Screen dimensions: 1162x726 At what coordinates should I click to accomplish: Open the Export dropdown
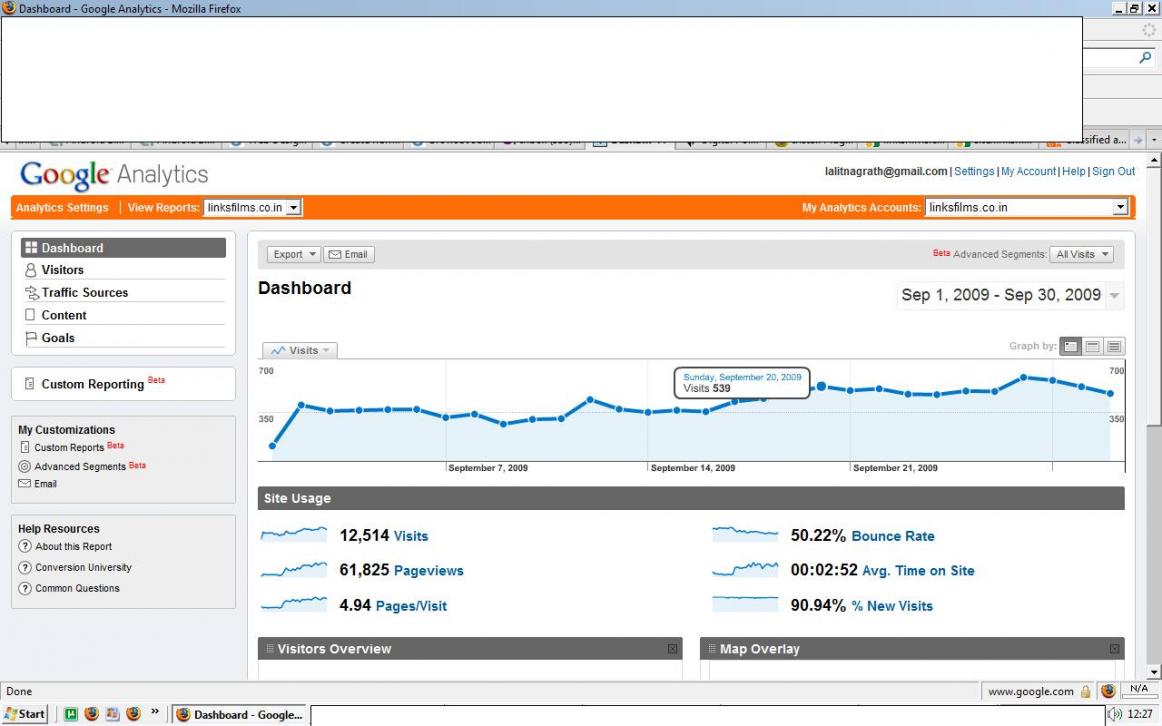[294, 254]
